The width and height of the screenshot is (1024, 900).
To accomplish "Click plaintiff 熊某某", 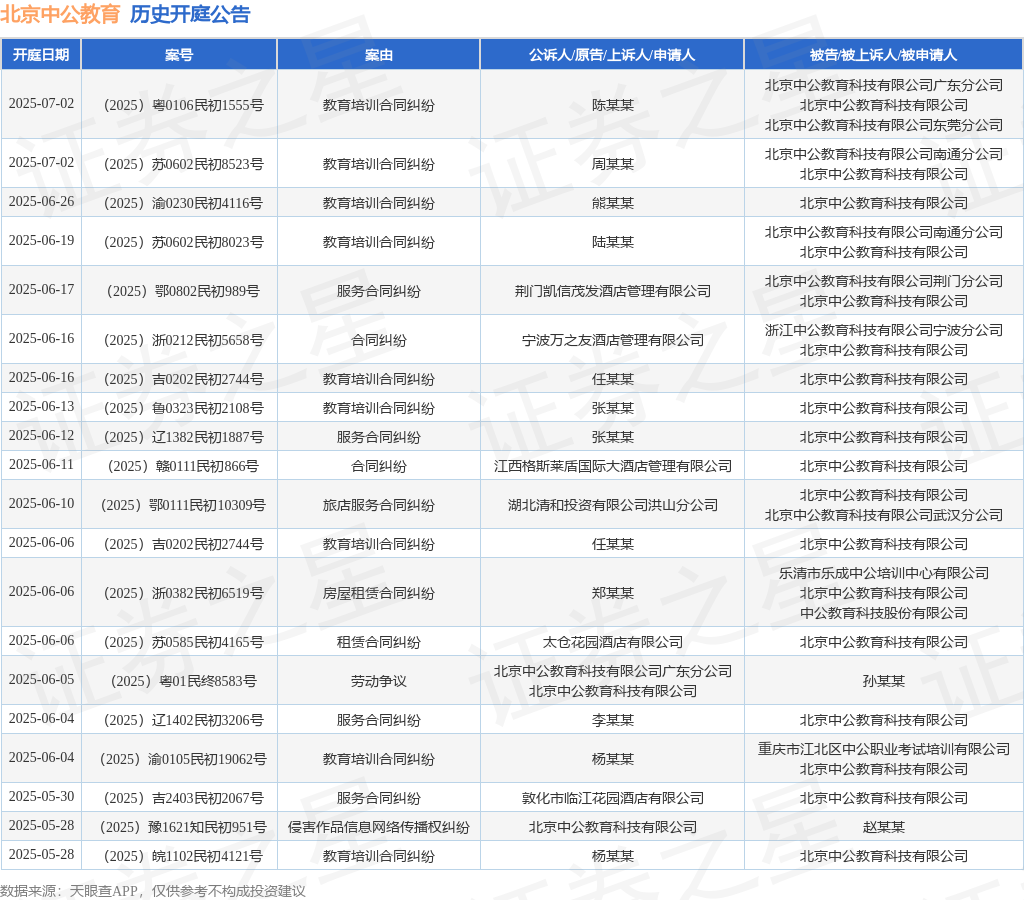I will [613, 203].
